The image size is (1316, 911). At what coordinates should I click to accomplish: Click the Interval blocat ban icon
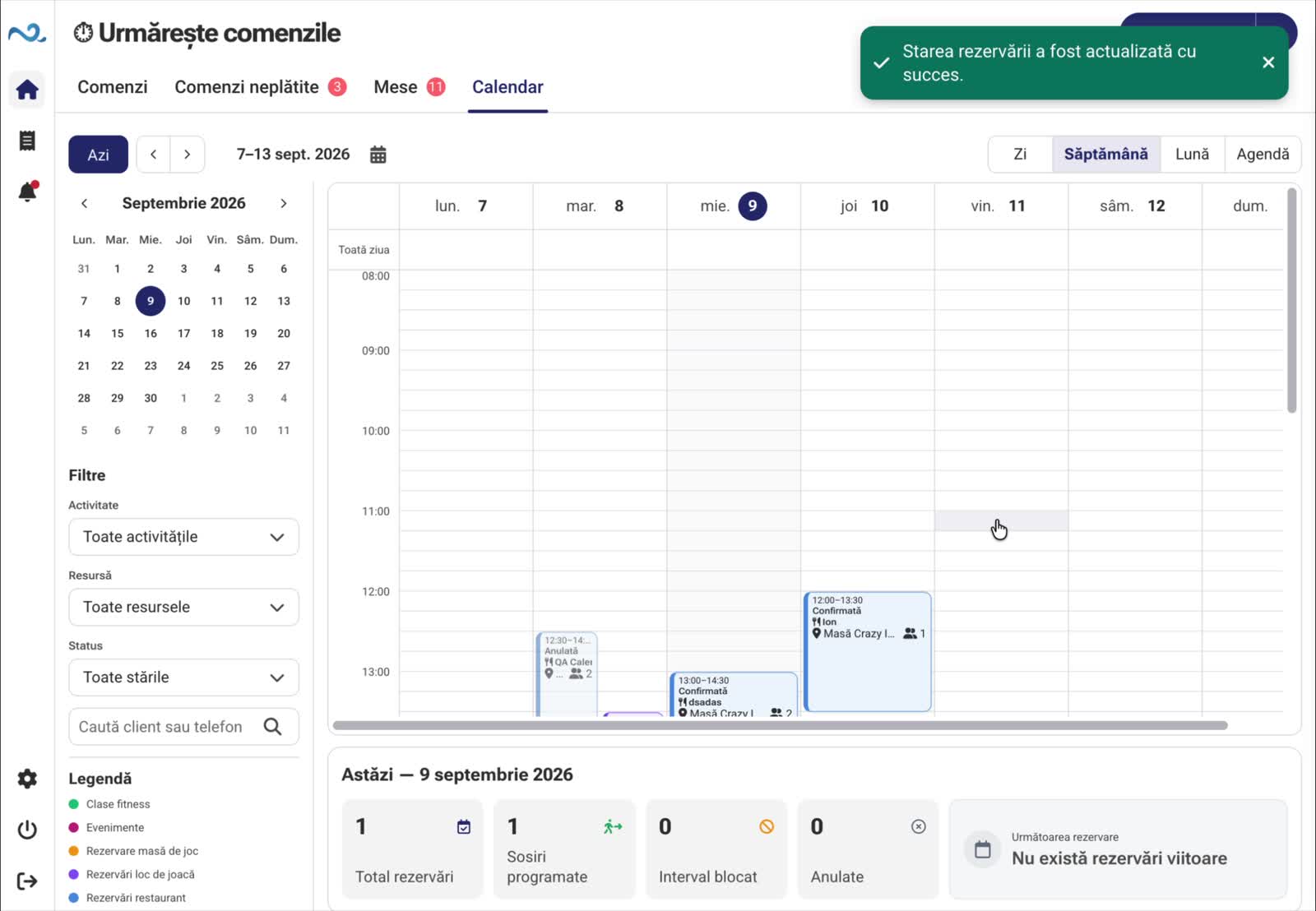coord(767,826)
